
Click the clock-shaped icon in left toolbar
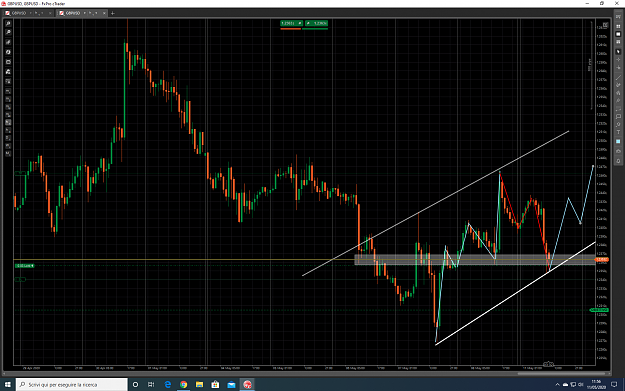pos(8,52)
